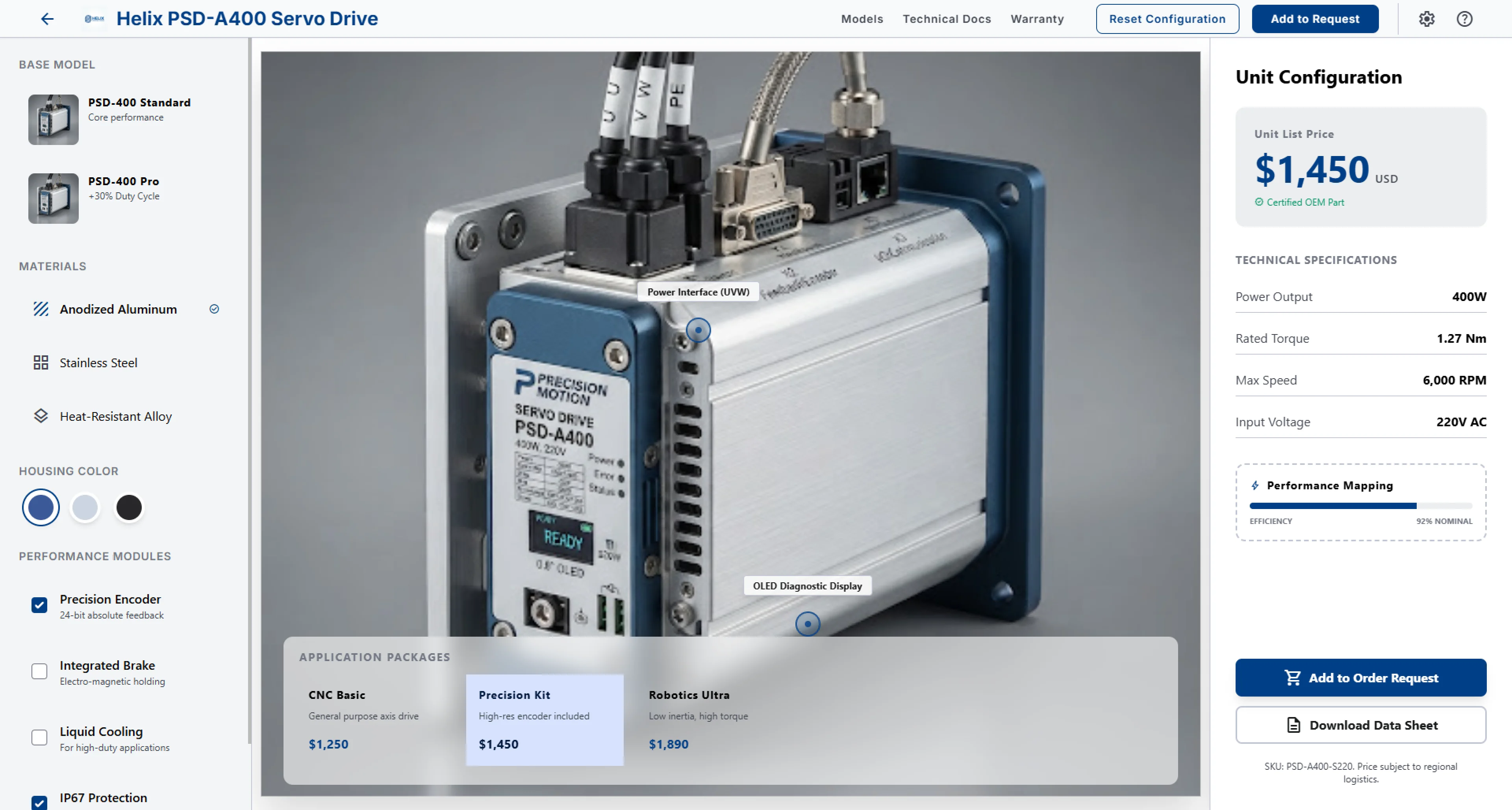
Task: Select the Stainless Steel material text
Action: click(x=98, y=362)
